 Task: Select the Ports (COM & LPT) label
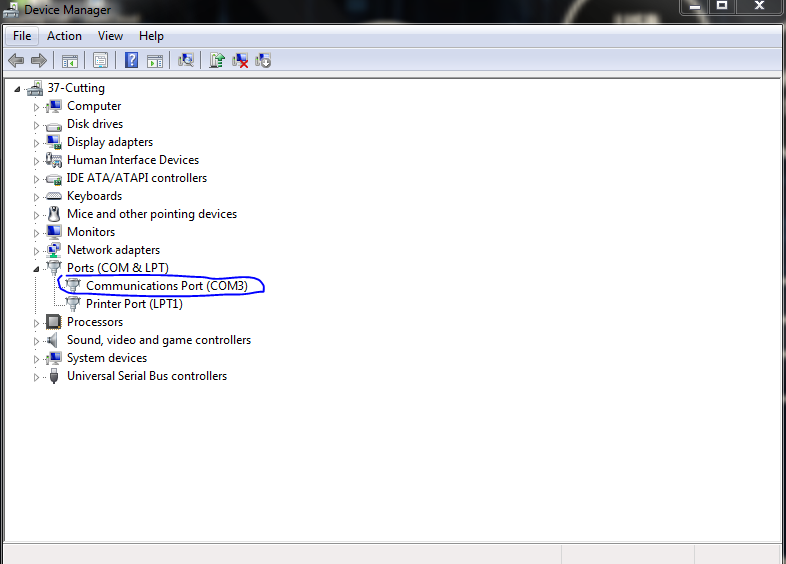[118, 268]
